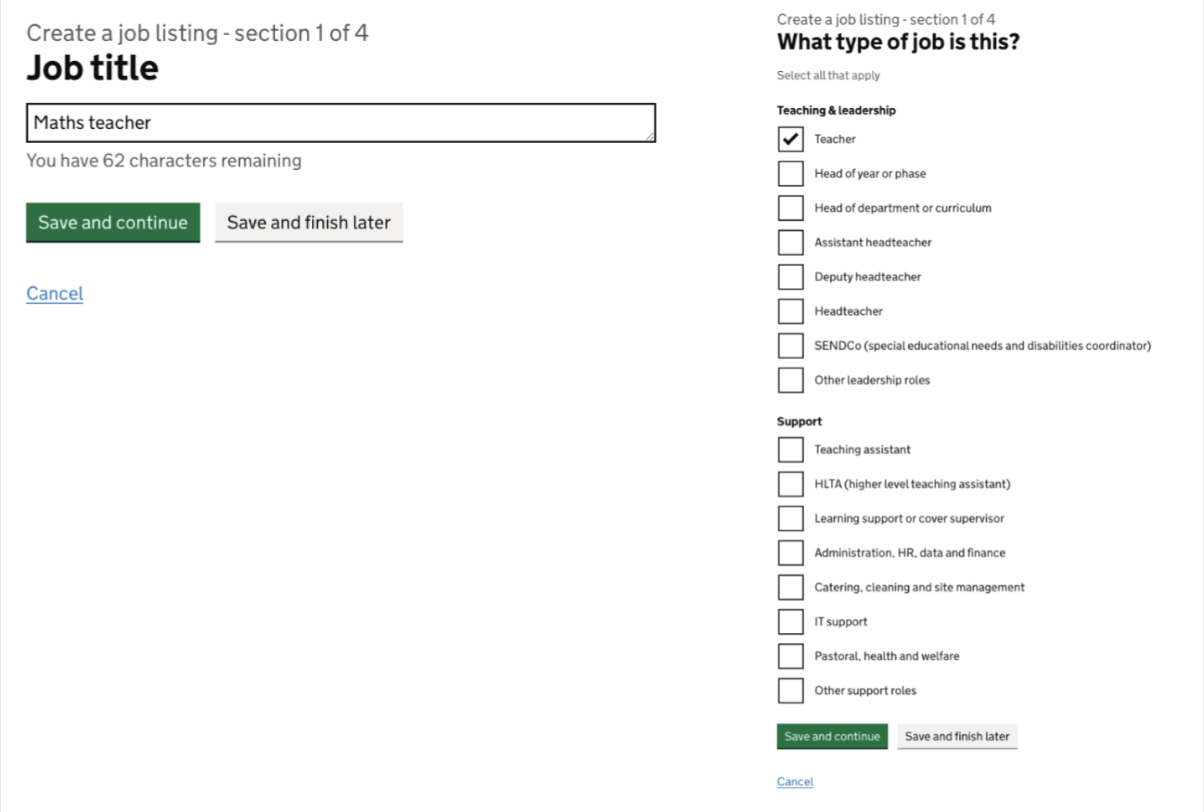Uncheck the Teacher checkbox

click(x=790, y=139)
